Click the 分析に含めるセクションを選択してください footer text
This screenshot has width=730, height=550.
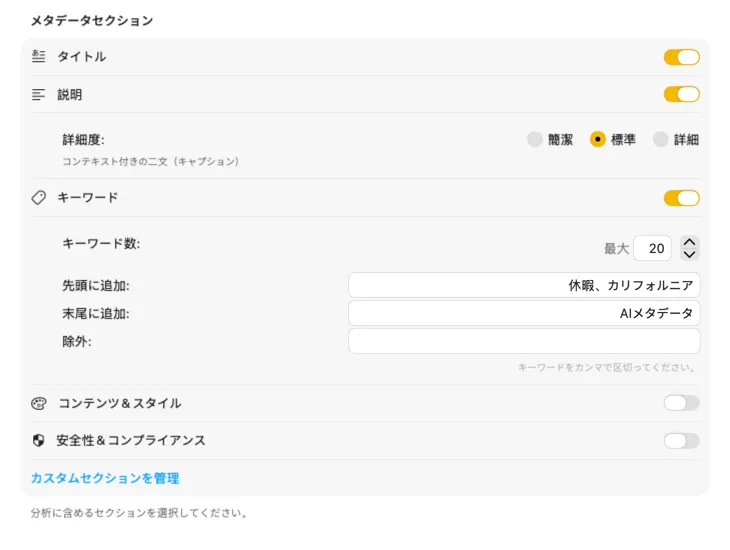[140, 513]
